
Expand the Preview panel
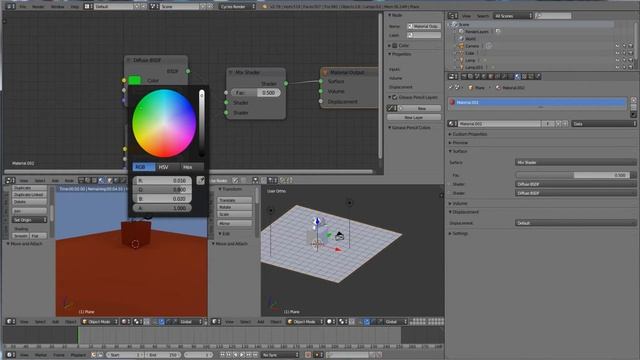[x=450, y=143]
